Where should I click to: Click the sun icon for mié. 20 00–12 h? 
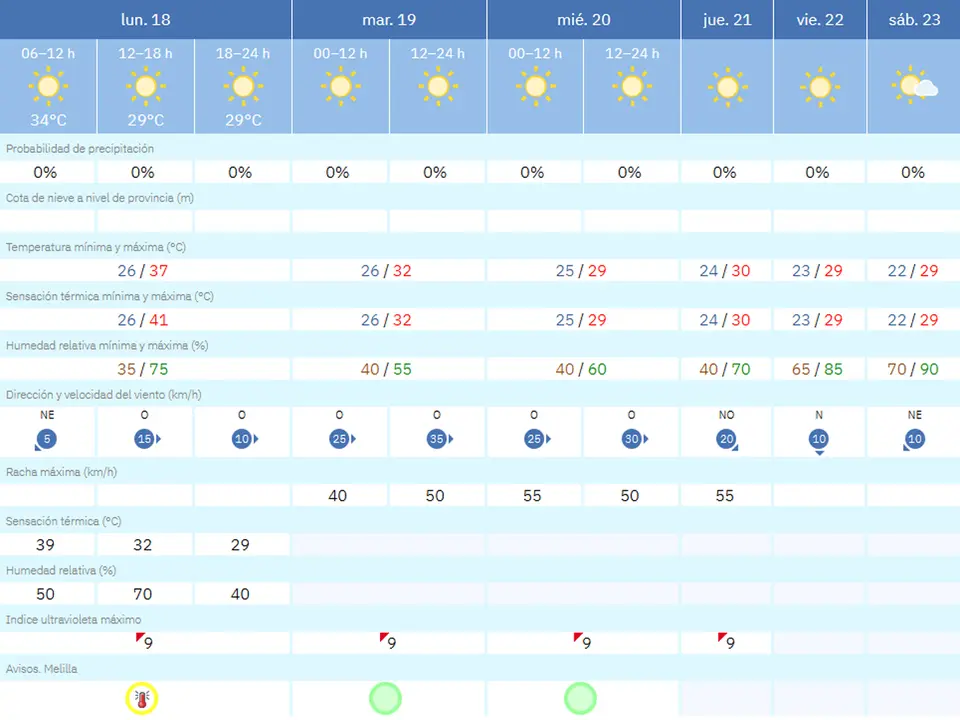535,86
